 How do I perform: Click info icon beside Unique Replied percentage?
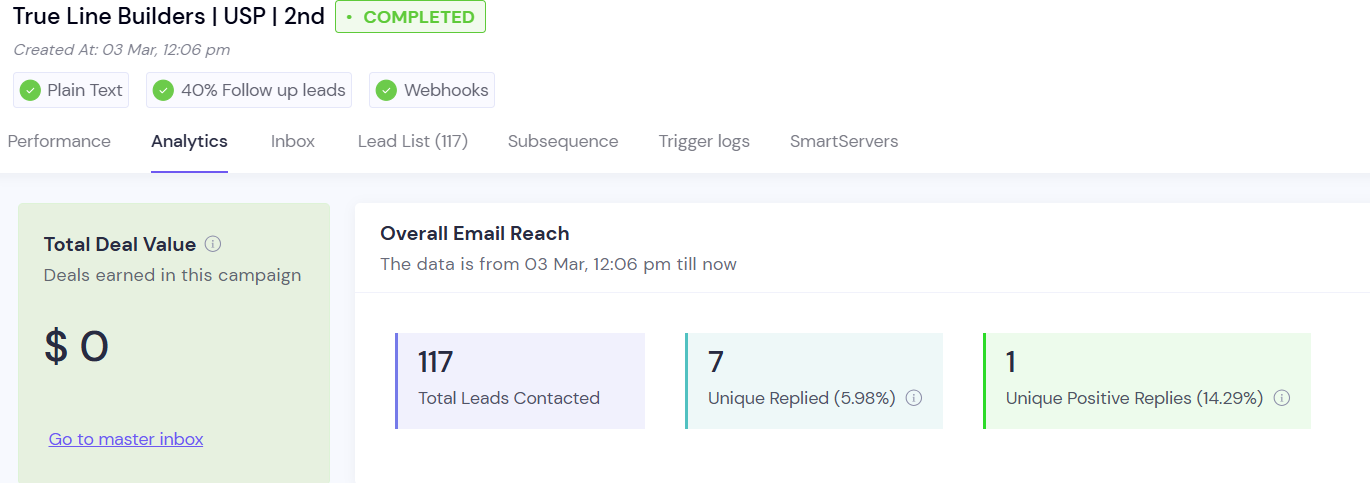913,398
